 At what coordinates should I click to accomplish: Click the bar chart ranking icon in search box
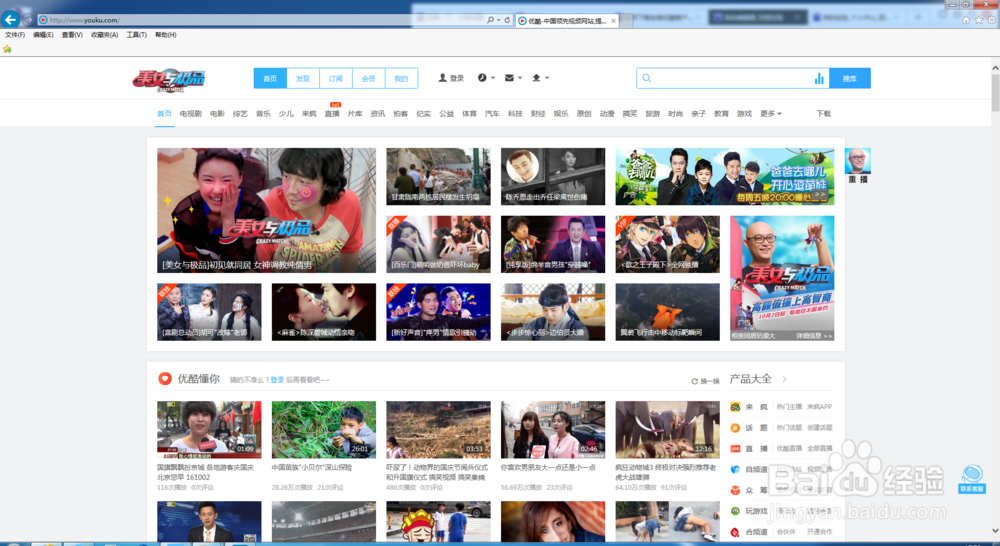click(819, 78)
